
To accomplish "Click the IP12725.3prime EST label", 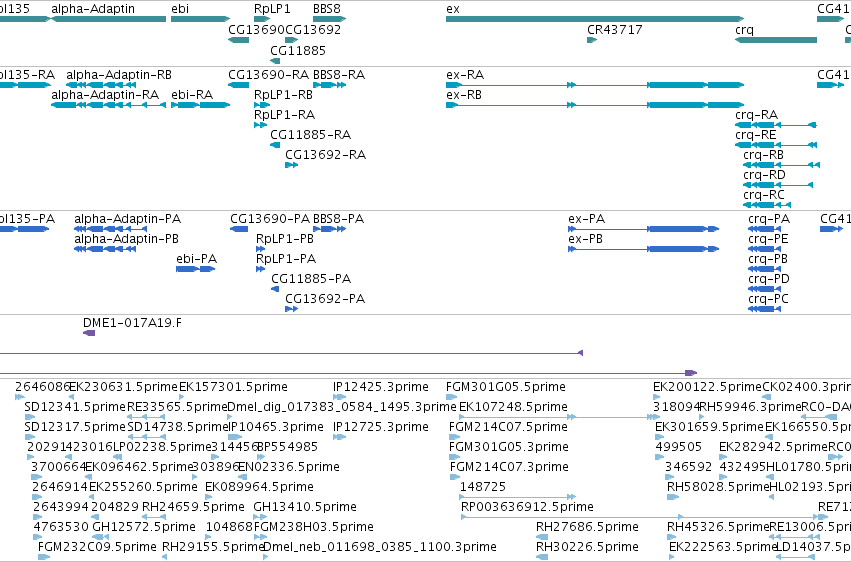I will 381,427.
